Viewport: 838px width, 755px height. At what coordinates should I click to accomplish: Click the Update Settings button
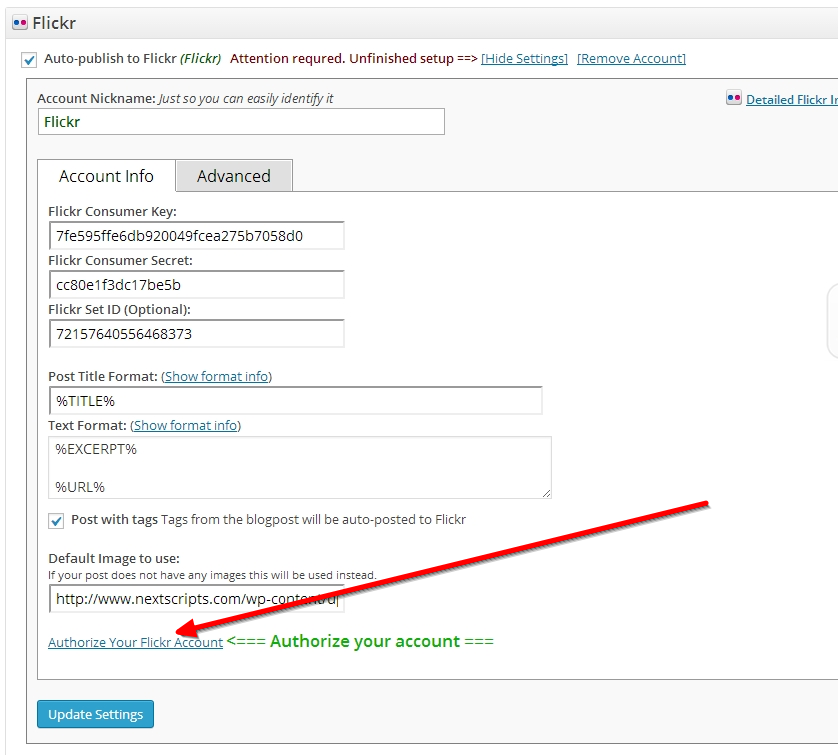(95, 714)
